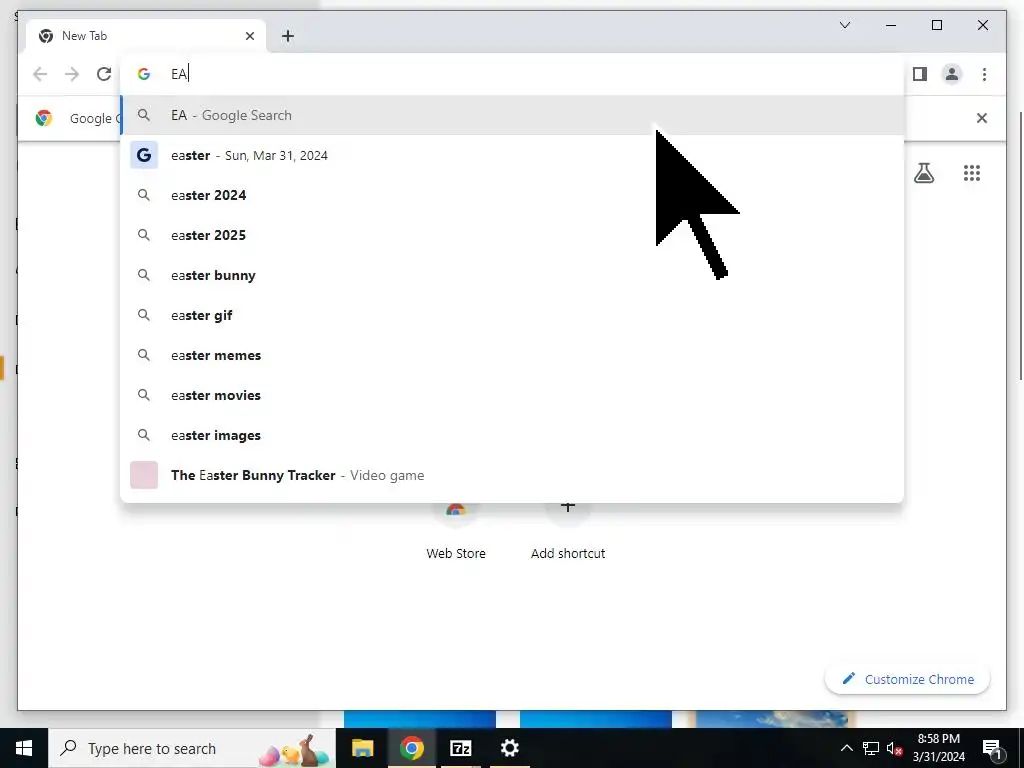Open the profile avatar icon
This screenshot has height=768, width=1024.
tap(952, 74)
